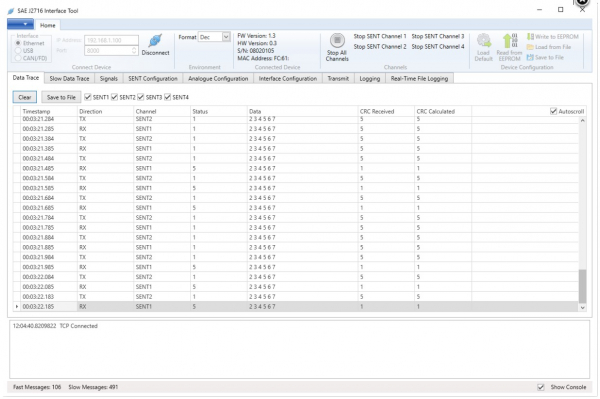Click the Save to File disk icon
Viewport: 600px width, 399px height.
(x=530, y=57)
